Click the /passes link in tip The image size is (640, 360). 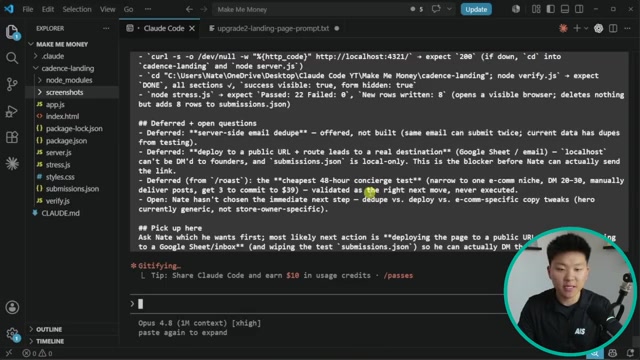click(x=398, y=276)
